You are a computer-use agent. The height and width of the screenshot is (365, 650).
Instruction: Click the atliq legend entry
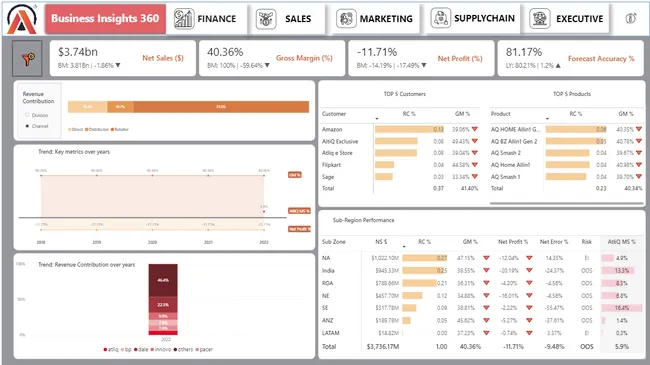point(111,350)
